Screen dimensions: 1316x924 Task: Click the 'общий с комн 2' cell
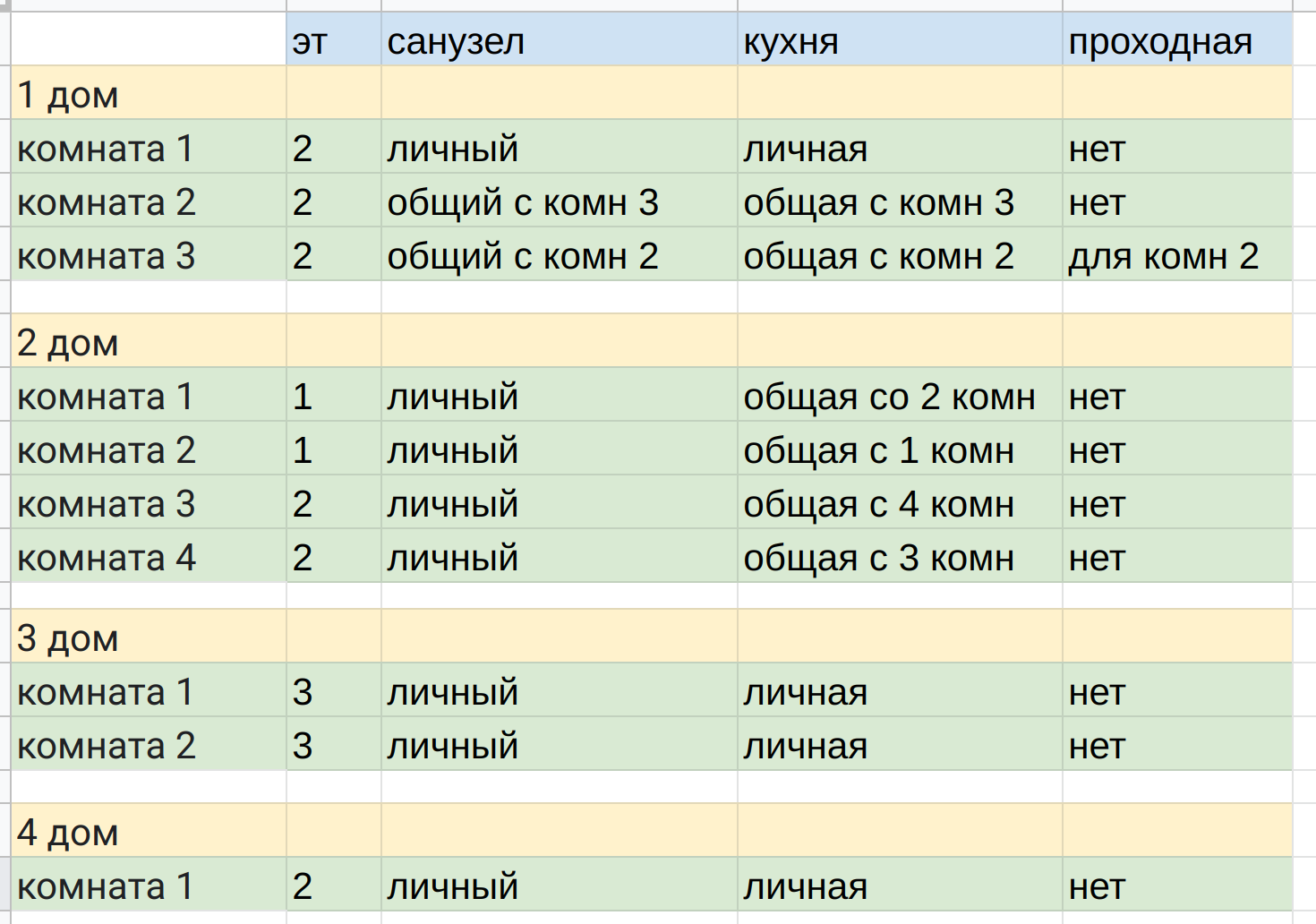[x=560, y=254]
